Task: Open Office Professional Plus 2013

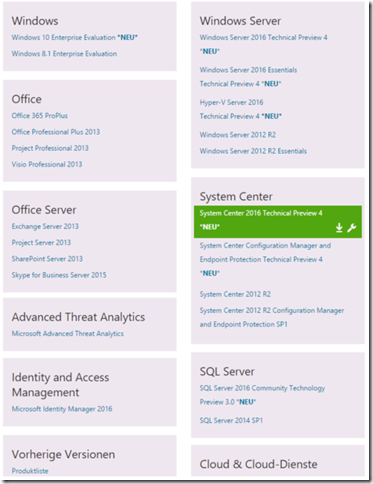Action: point(56,132)
